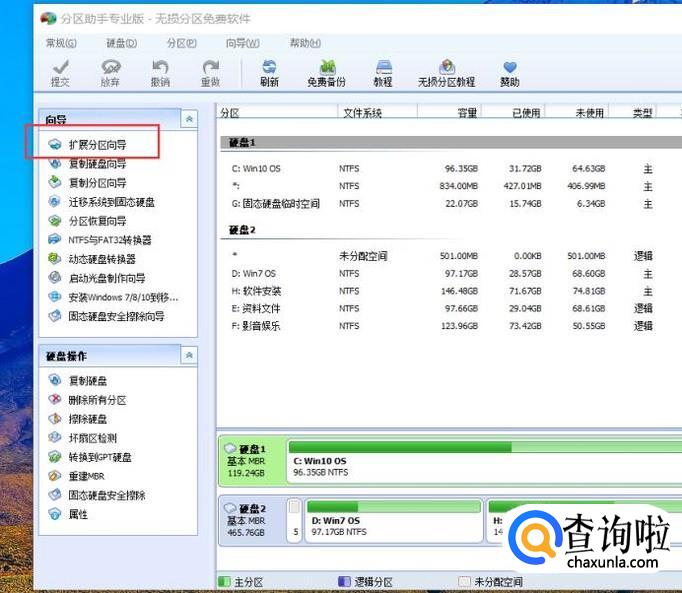
Task: Click the 重做 (redo) toolbar icon
Action: coord(211,73)
